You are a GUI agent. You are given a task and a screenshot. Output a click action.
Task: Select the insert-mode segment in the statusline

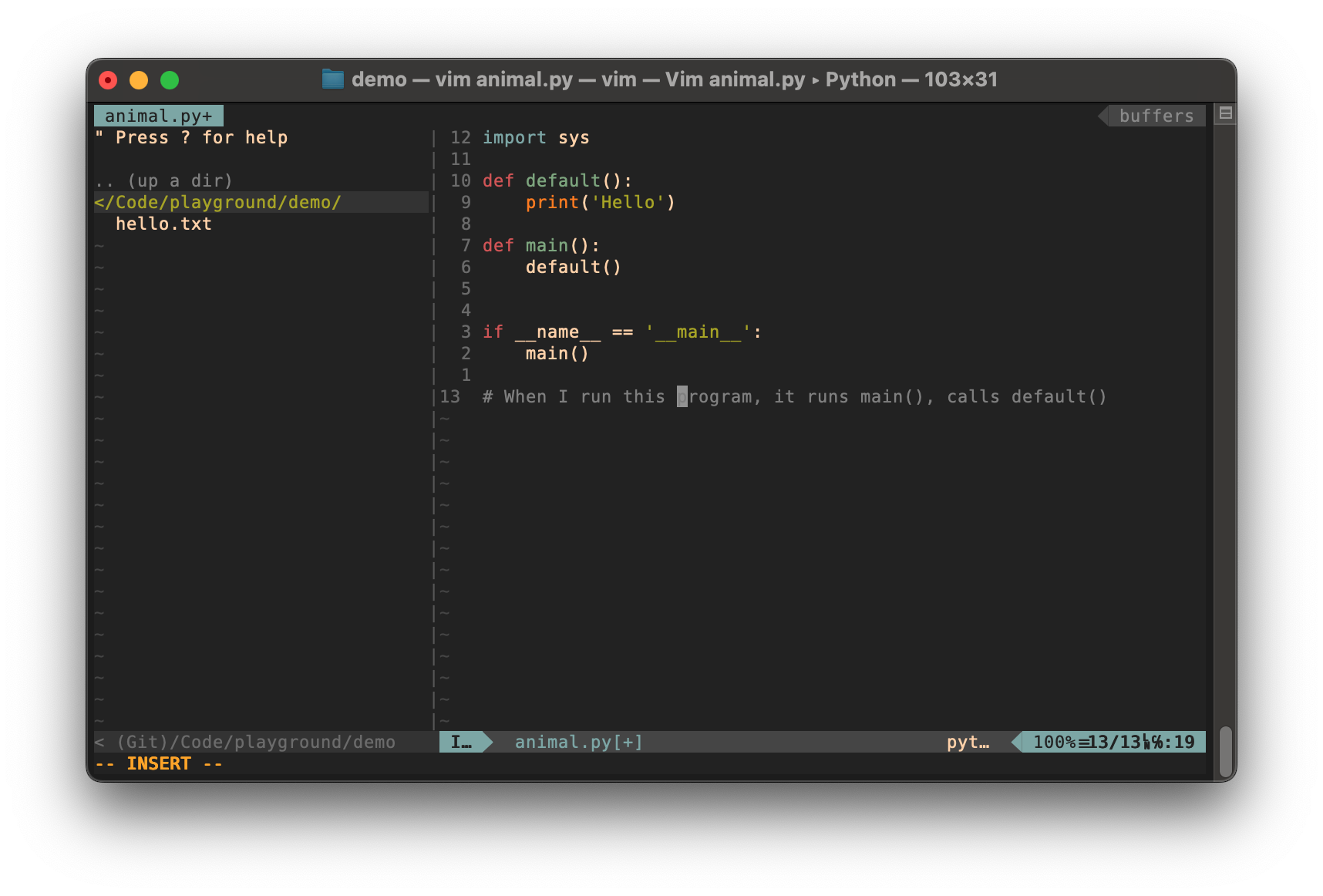pyautogui.click(x=463, y=742)
